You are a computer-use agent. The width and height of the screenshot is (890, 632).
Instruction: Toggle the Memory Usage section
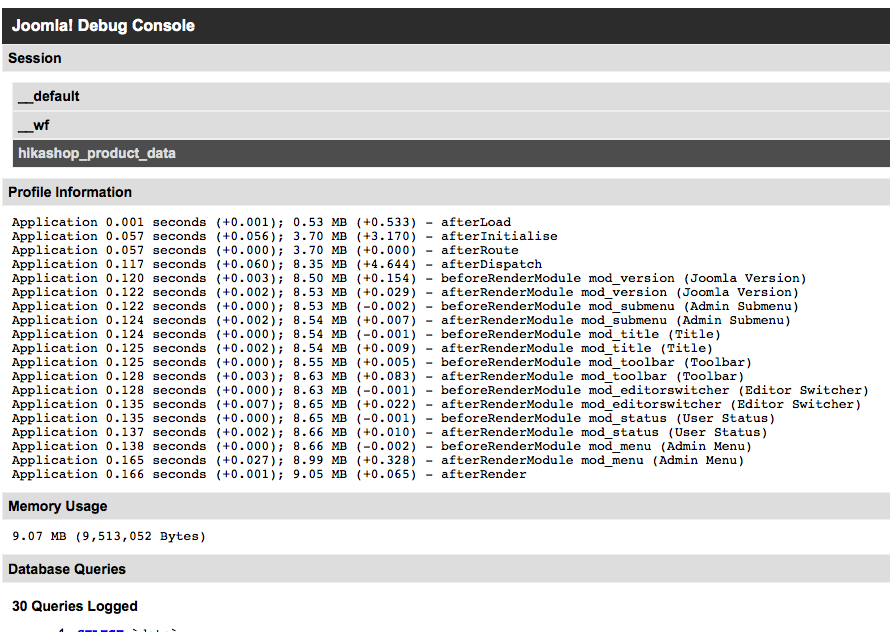[446, 506]
